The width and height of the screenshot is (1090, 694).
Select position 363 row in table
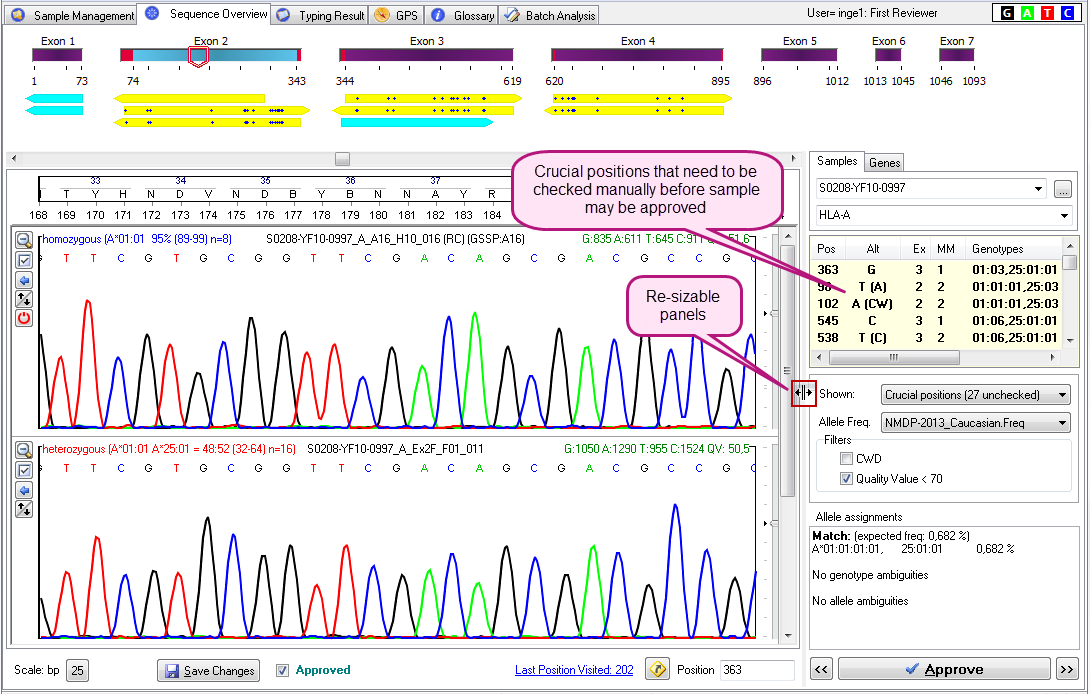point(937,270)
